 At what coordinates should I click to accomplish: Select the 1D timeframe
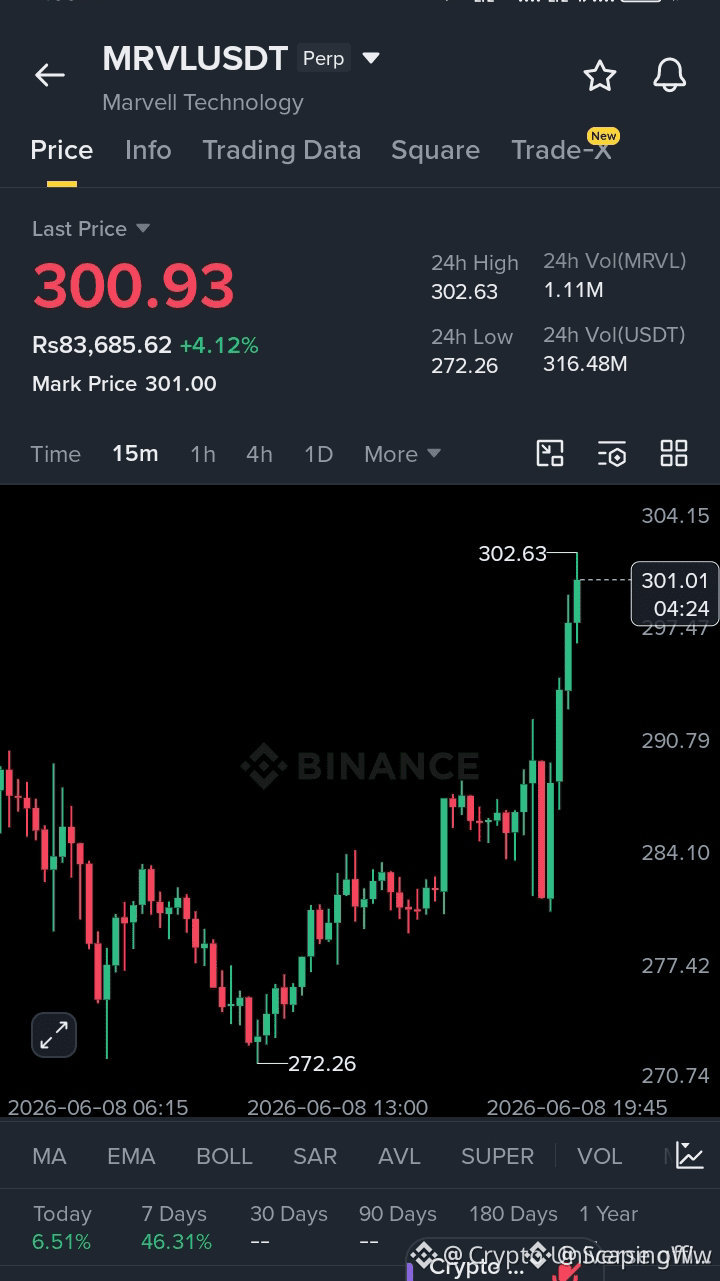pos(318,454)
